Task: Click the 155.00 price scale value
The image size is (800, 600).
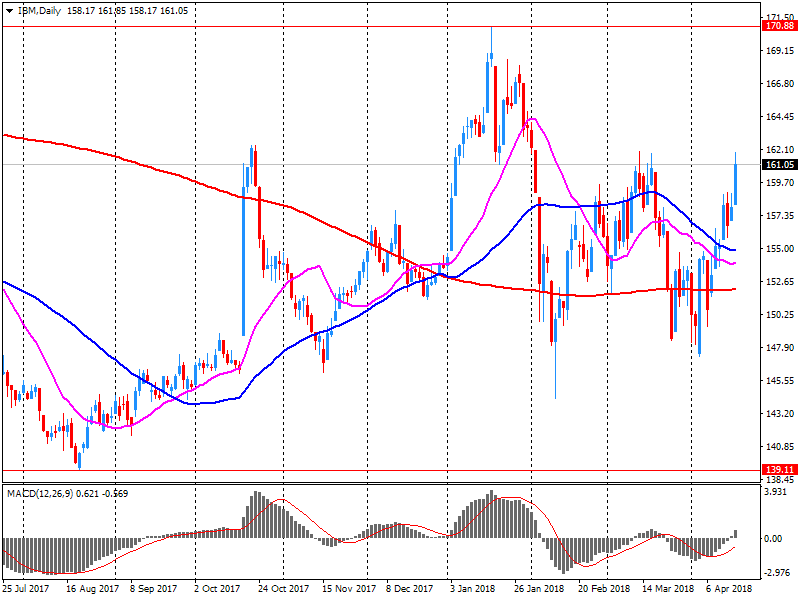Action: [780, 248]
